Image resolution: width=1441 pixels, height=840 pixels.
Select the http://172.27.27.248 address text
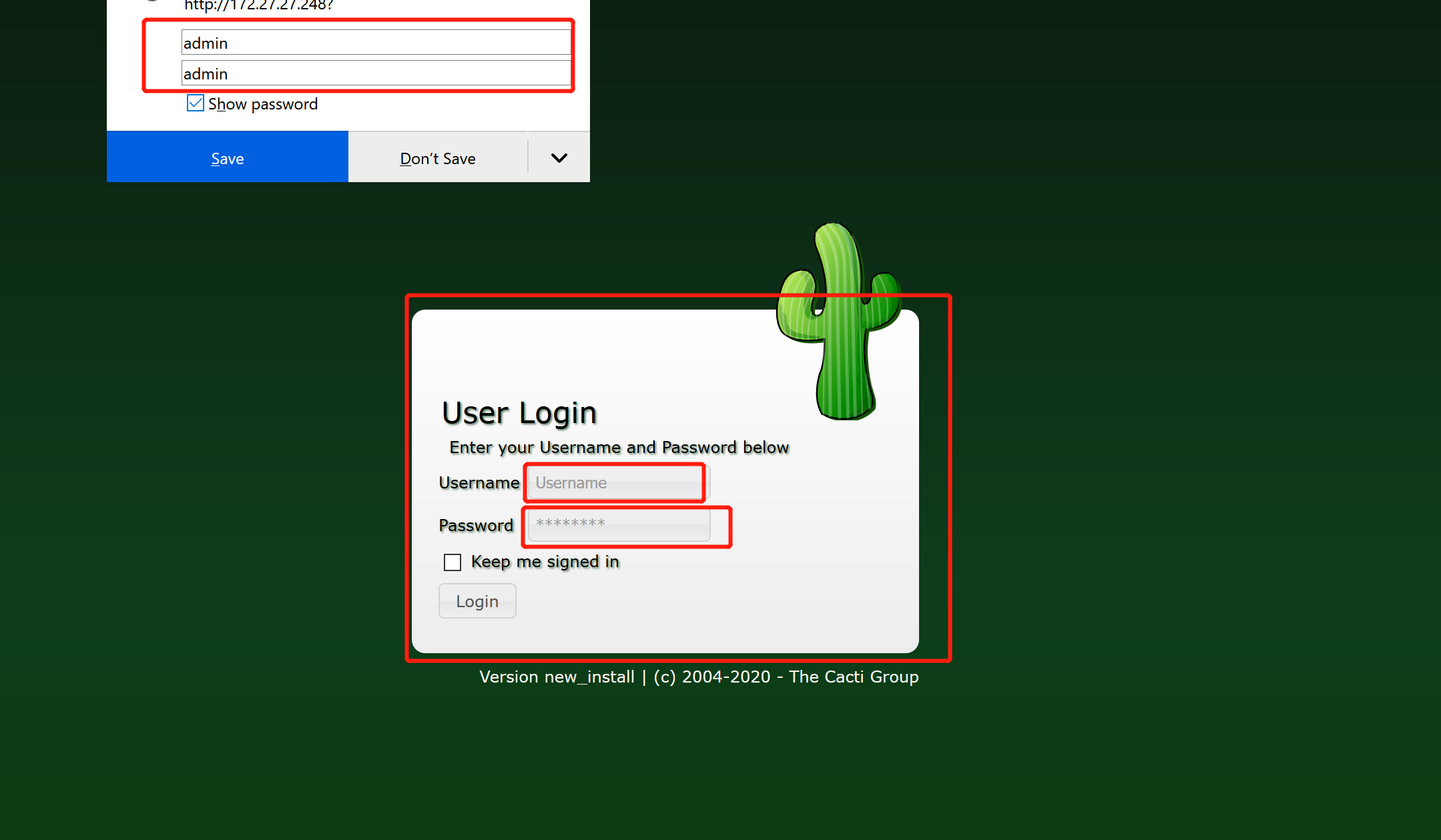click(258, 5)
